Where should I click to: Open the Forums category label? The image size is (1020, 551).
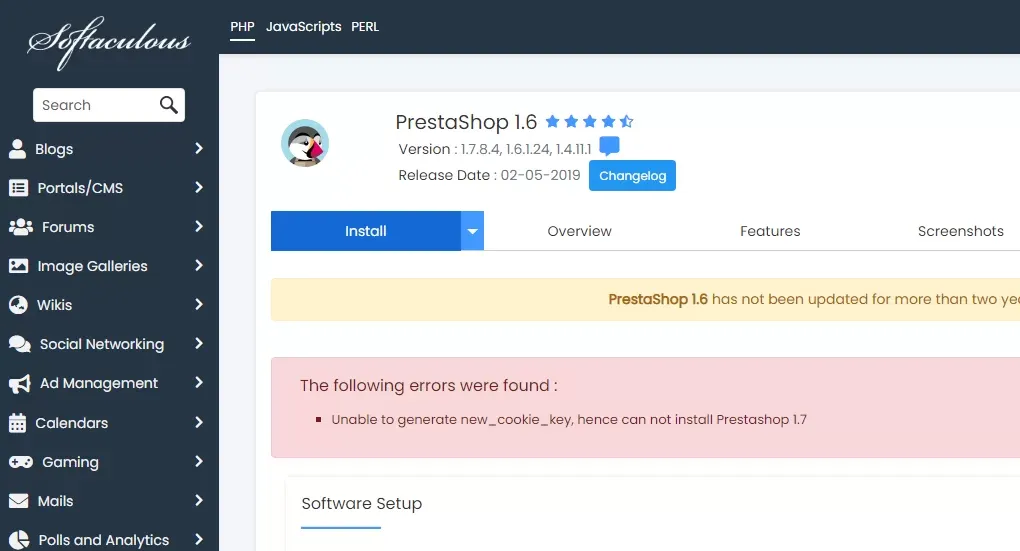68,227
